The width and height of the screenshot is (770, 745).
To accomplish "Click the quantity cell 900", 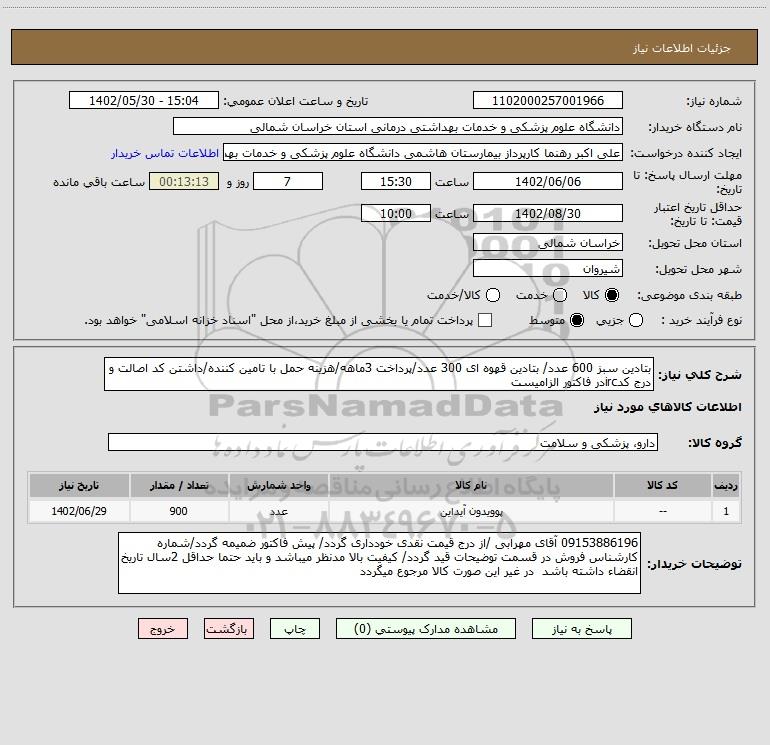I will tap(179, 511).
